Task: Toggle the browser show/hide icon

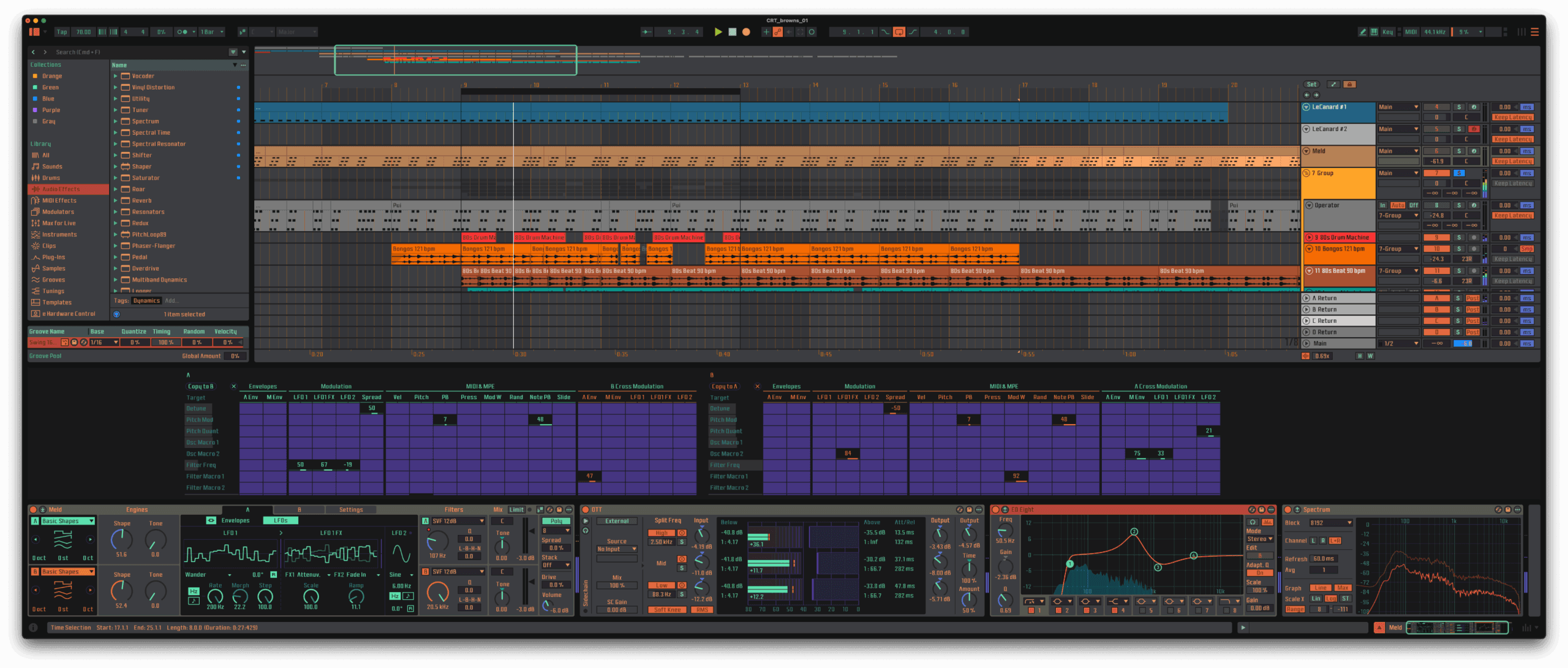Action: pyautogui.click(x=34, y=32)
